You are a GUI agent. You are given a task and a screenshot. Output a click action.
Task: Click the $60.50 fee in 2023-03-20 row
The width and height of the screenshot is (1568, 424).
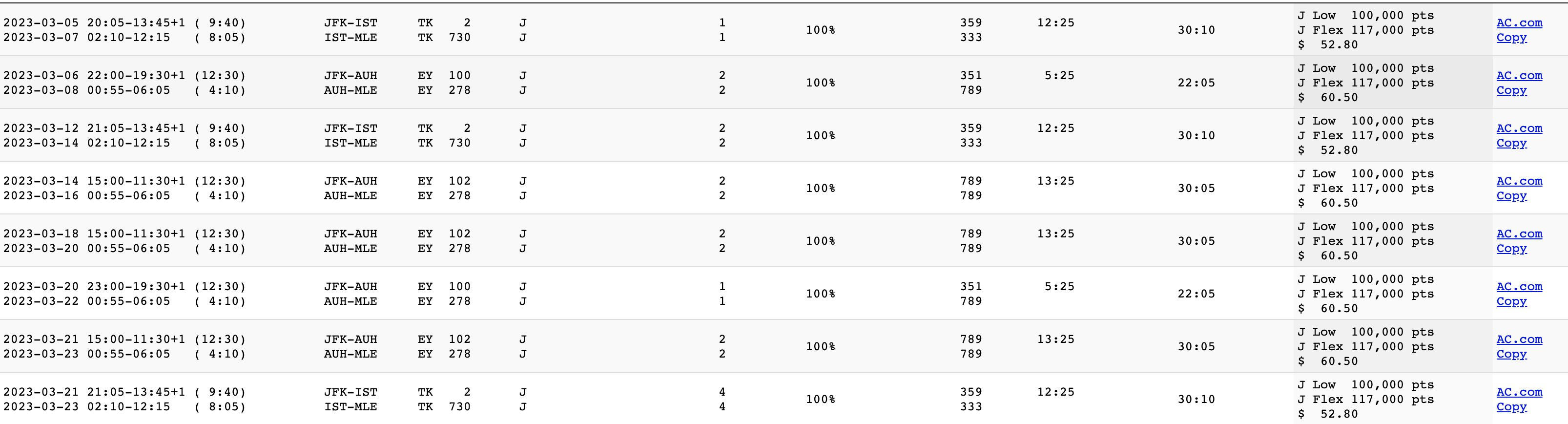[x=1327, y=308]
